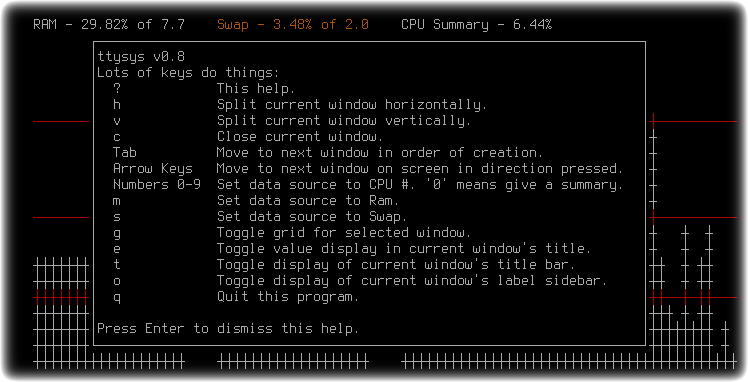
Task: Click the "?" key in help list
Action: 117,88
